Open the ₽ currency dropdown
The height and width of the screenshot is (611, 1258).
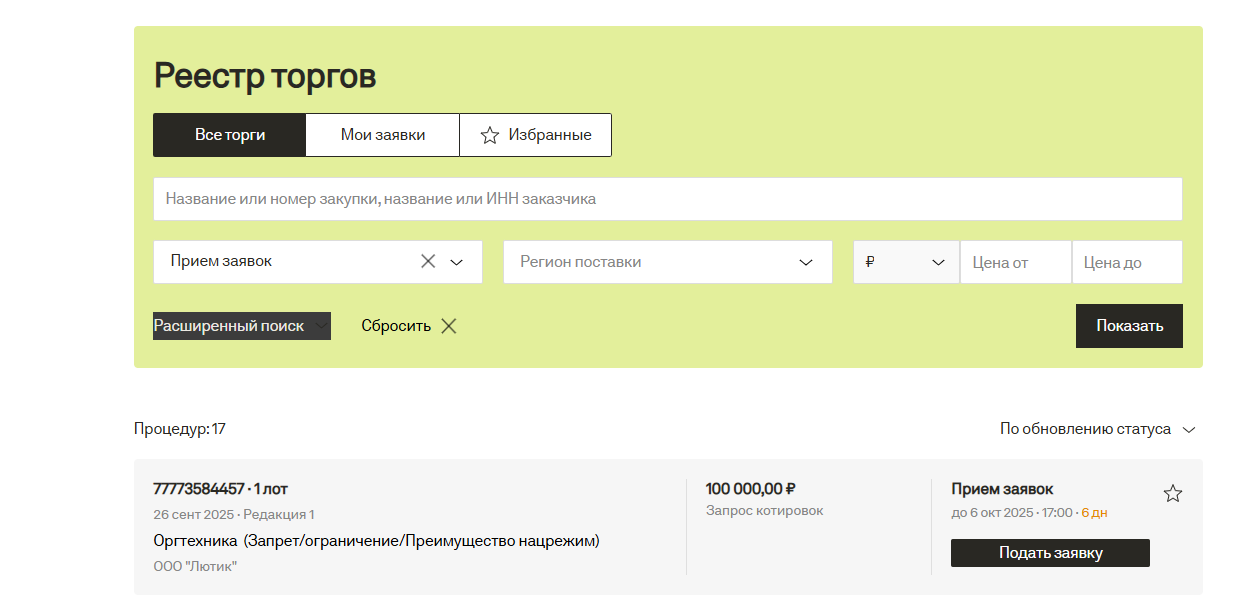905,262
